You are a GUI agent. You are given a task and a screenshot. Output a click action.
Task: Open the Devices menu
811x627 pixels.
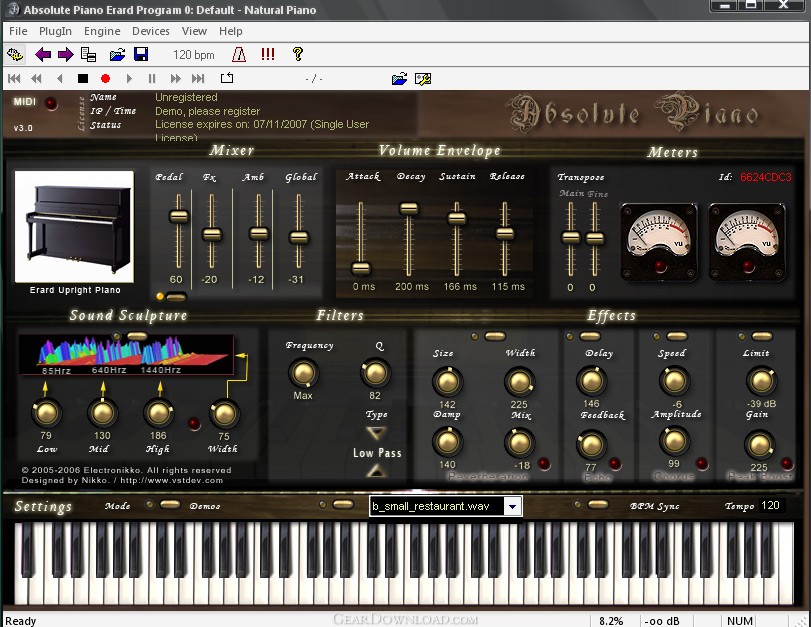151,31
